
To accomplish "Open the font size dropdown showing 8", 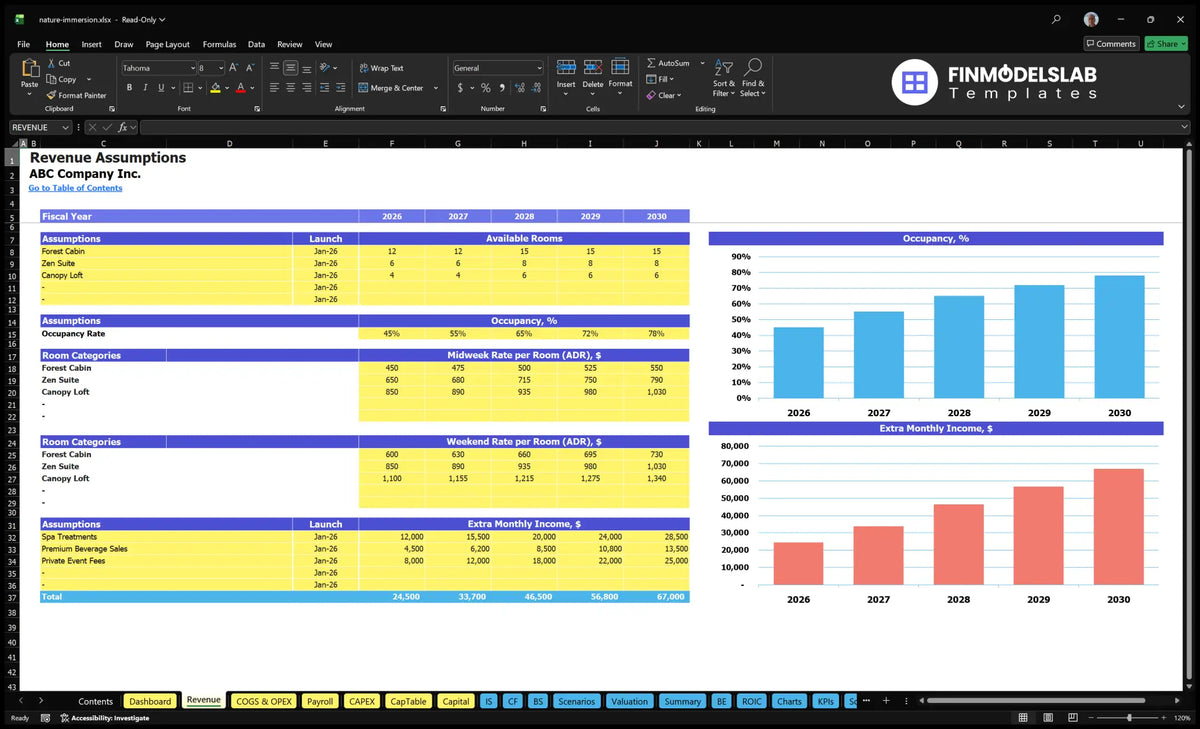I will (219, 68).
